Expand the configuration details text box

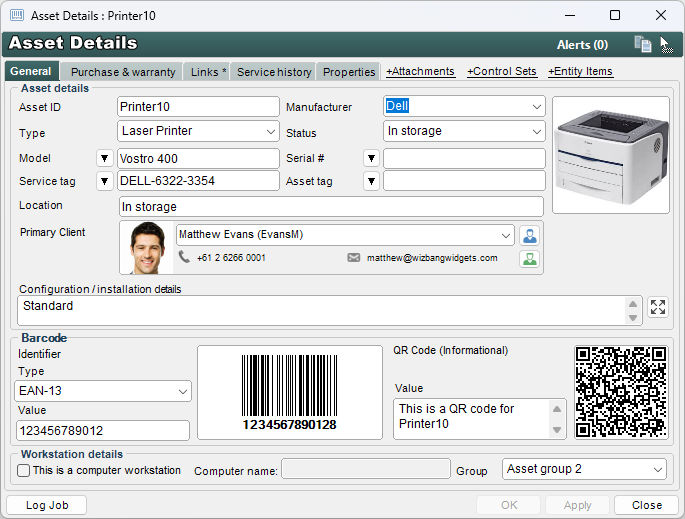click(657, 307)
